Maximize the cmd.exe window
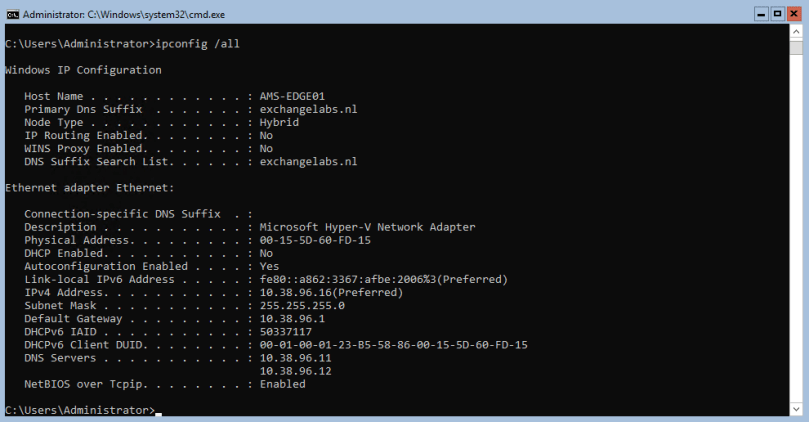 coord(777,15)
